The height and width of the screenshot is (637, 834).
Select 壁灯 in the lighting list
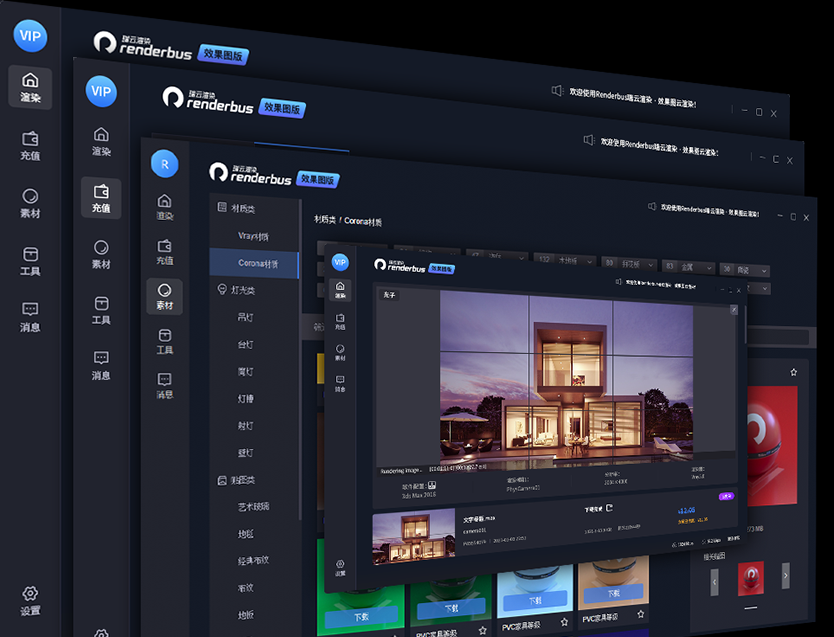pos(246,453)
